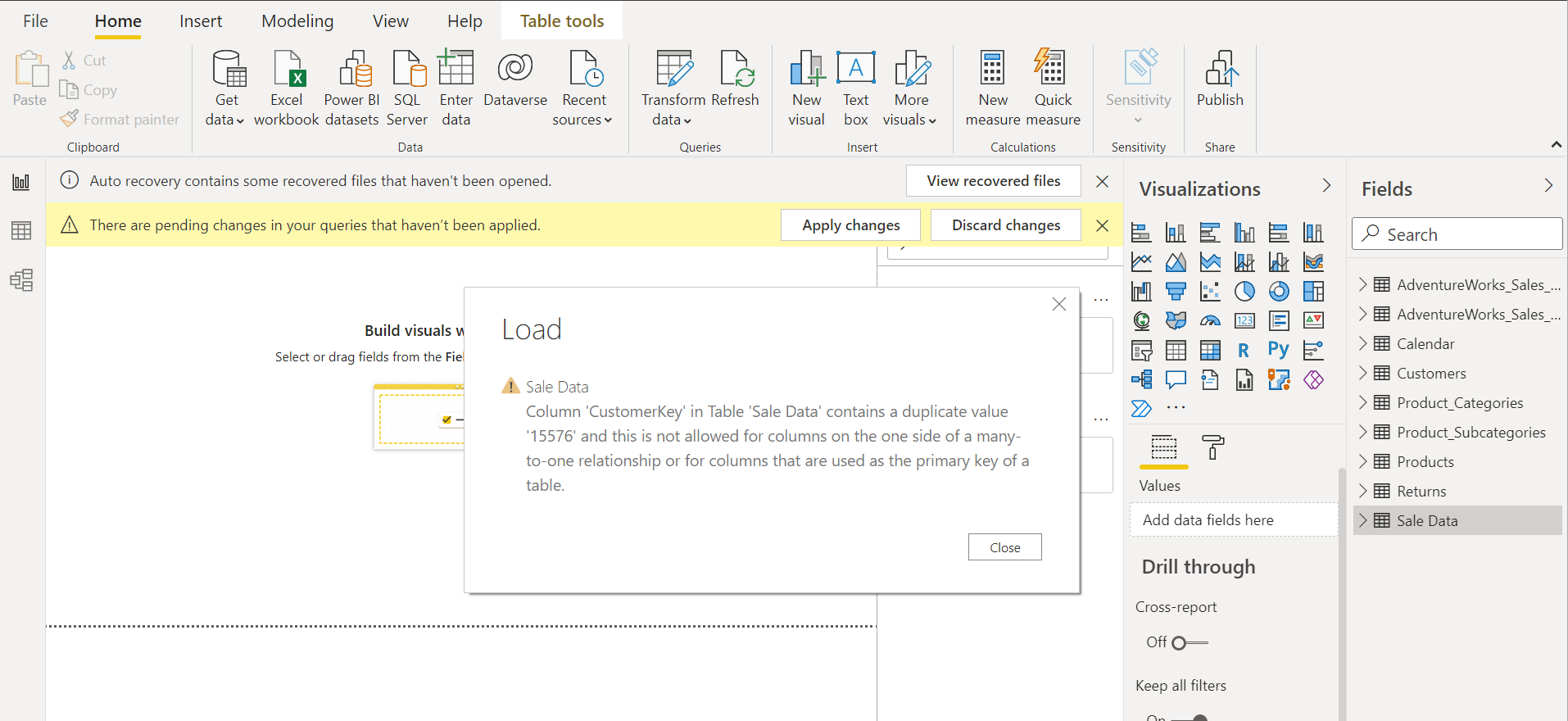Image resolution: width=1568 pixels, height=721 pixels.
Task: Select the Card 123 visual
Action: coord(1244,321)
